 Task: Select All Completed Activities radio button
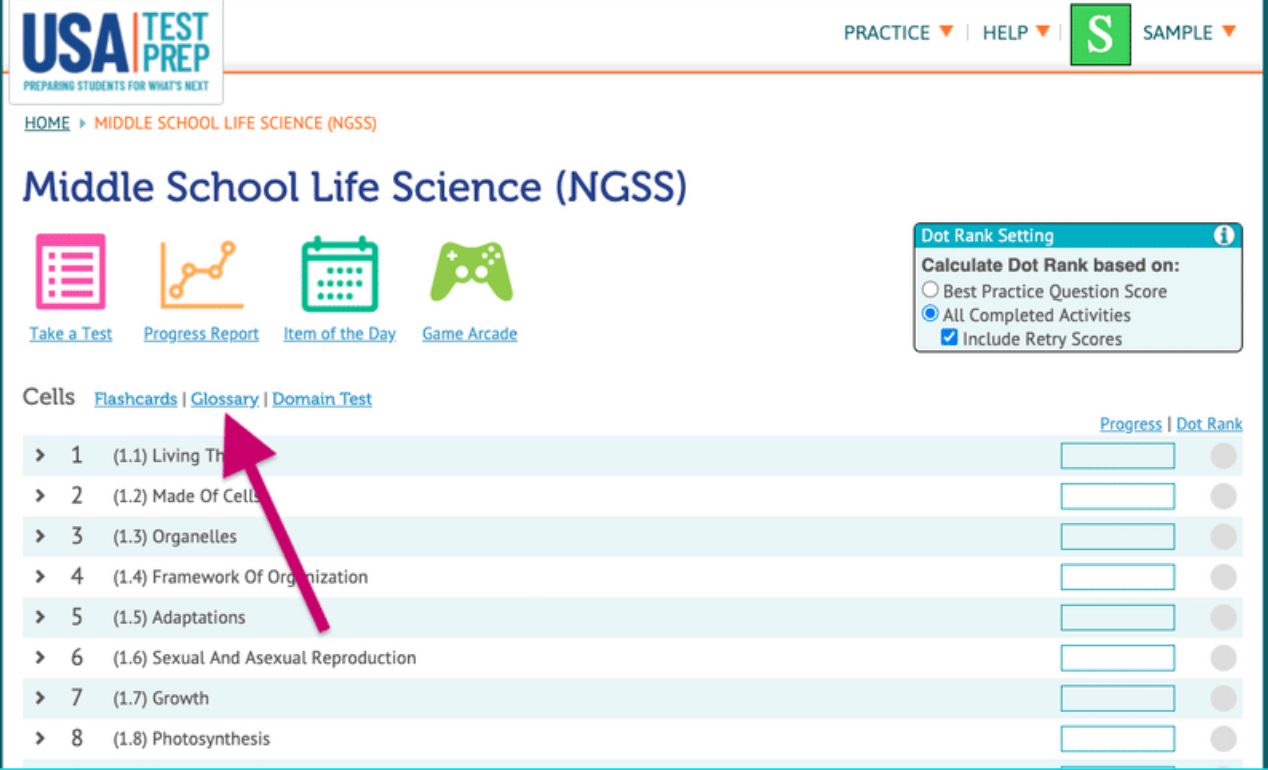(x=931, y=315)
